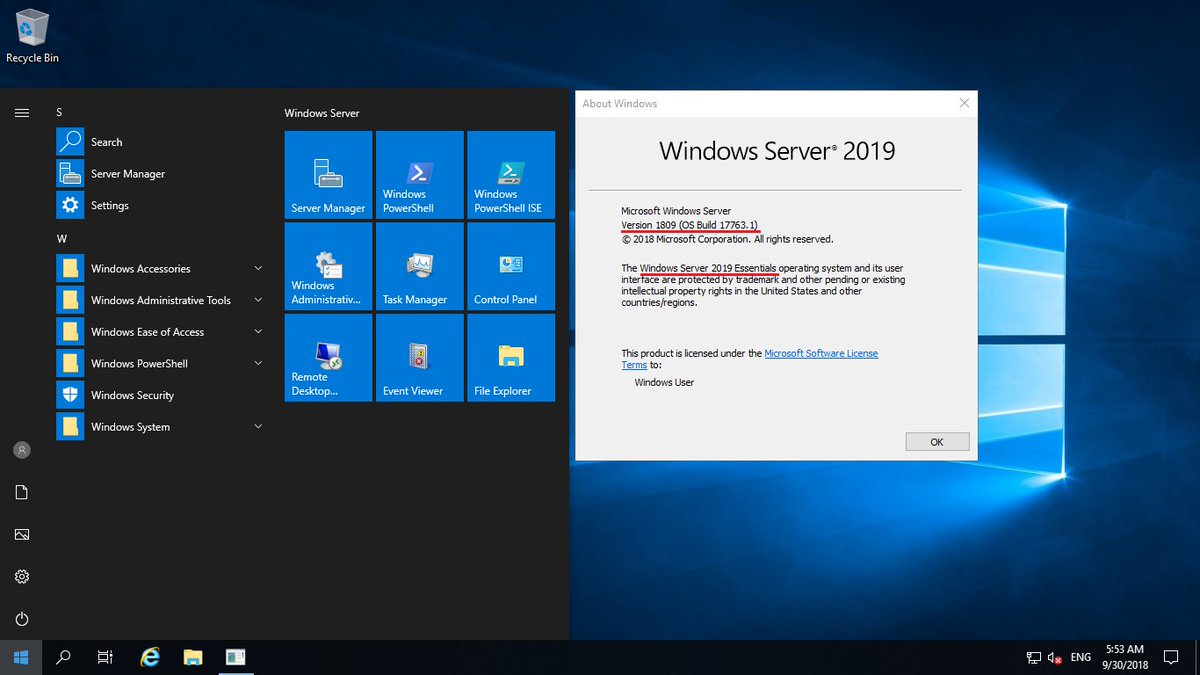1200x675 pixels.
Task: Open ENG language selector in system tray
Action: 1080,657
